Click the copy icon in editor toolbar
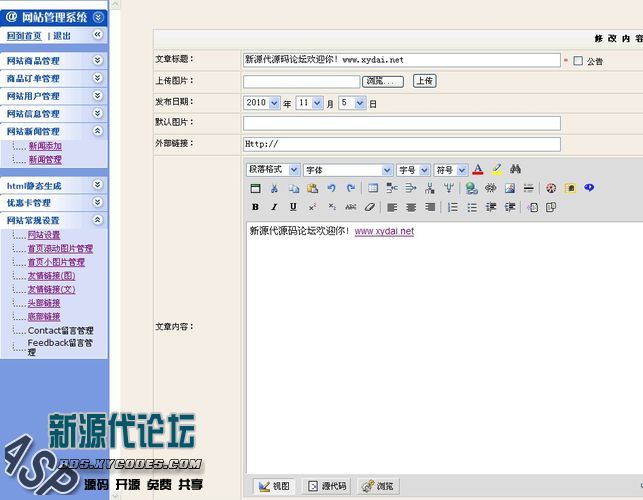The height and width of the screenshot is (500, 643). pyautogui.click(x=294, y=188)
